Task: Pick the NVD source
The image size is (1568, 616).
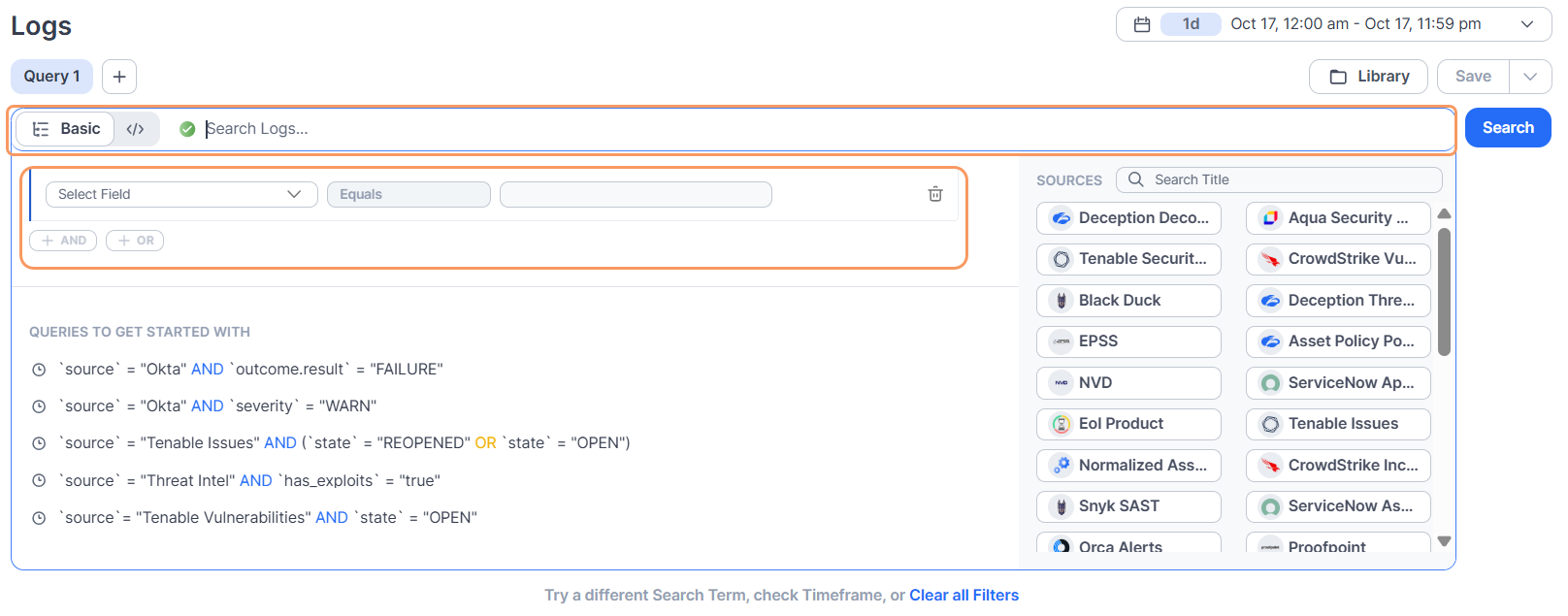Action: (x=1128, y=383)
